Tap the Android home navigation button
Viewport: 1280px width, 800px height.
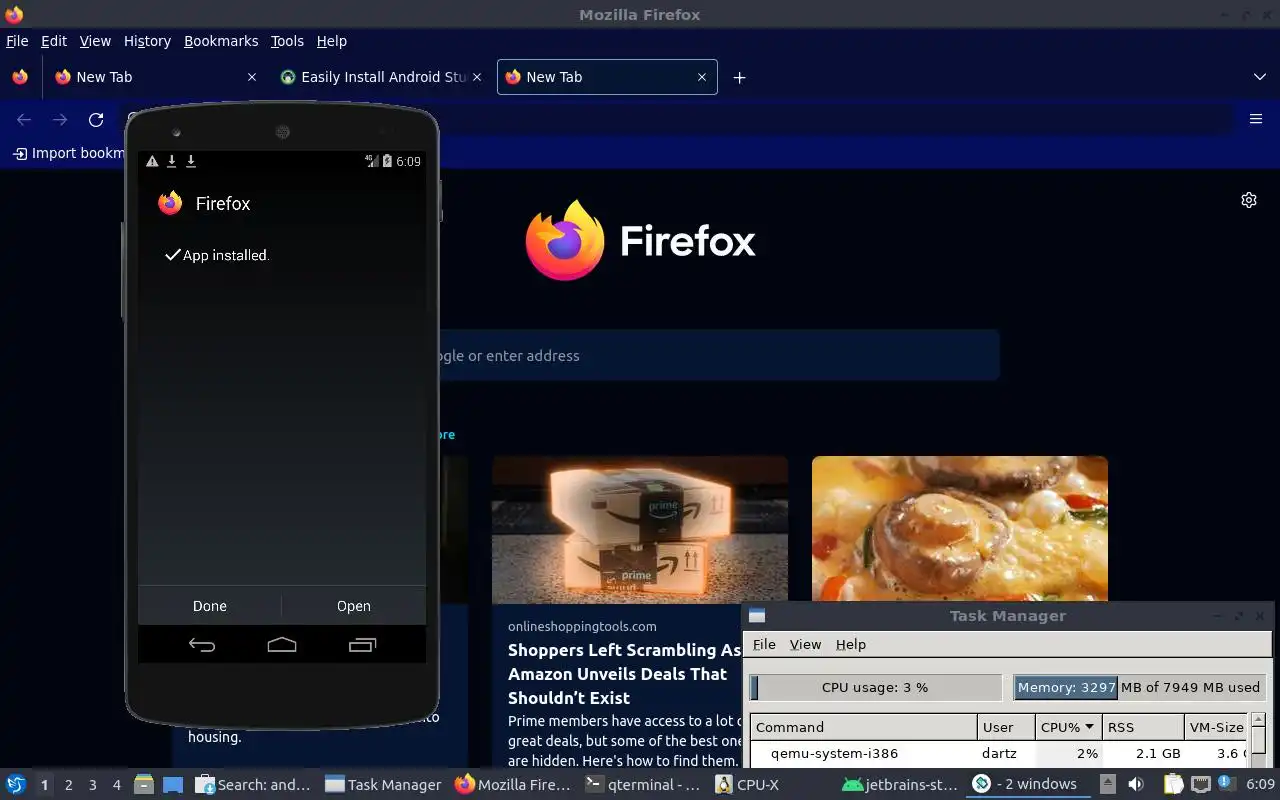pos(282,645)
